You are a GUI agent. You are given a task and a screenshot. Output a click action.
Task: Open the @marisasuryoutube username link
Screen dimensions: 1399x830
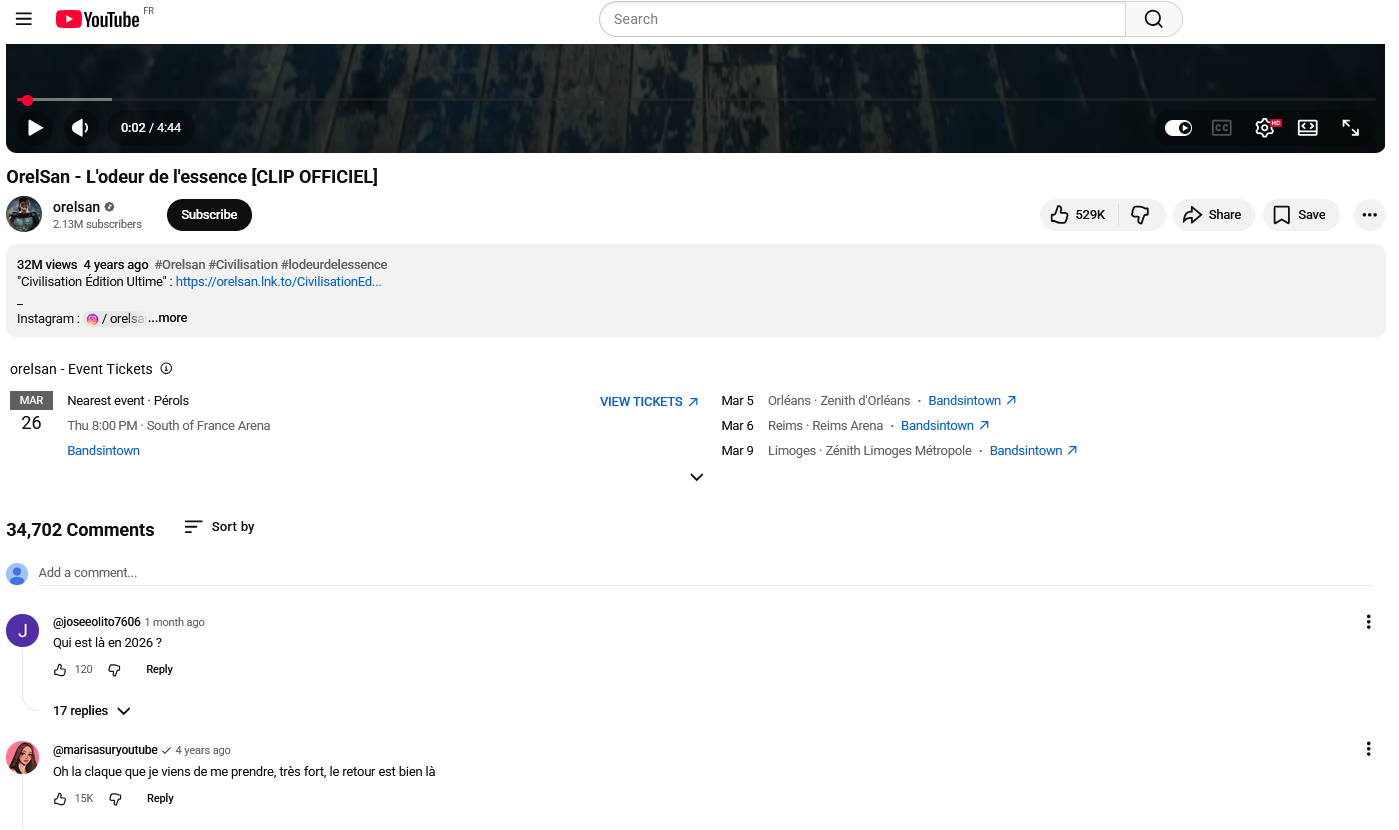(x=105, y=750)
